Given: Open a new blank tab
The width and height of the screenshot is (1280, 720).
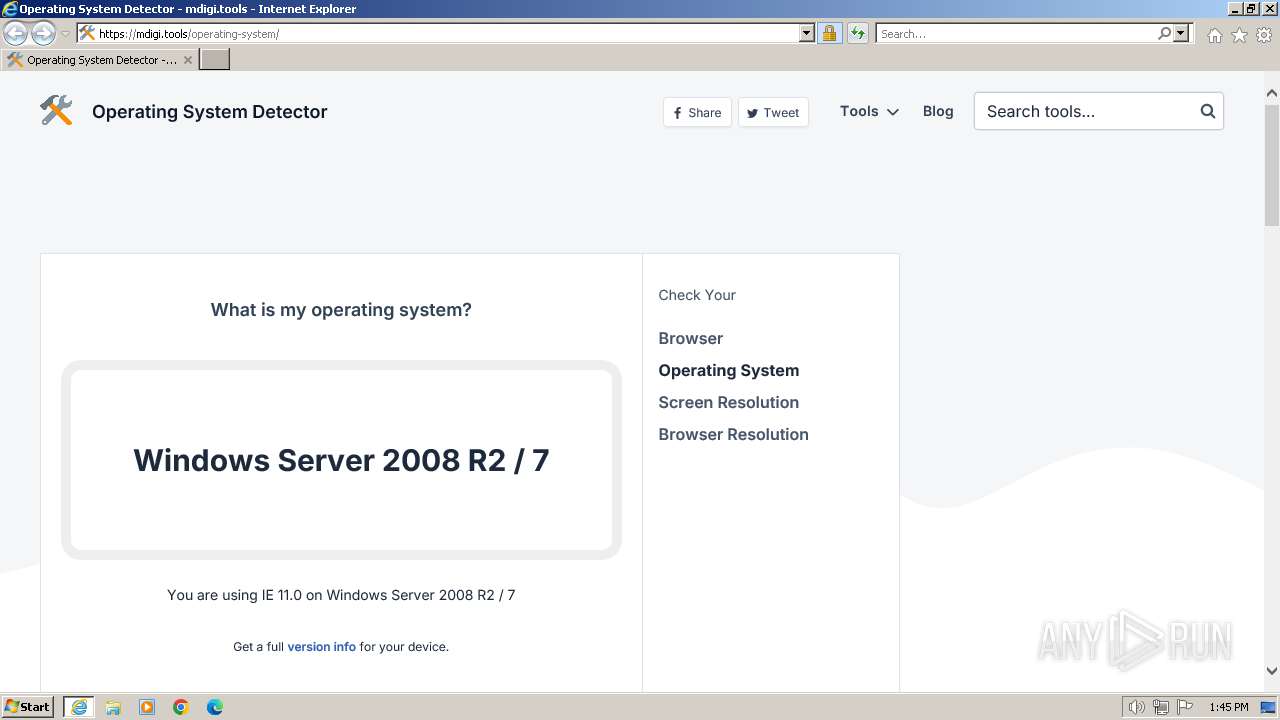Looking at the screenshot, I should coord(215,60).
